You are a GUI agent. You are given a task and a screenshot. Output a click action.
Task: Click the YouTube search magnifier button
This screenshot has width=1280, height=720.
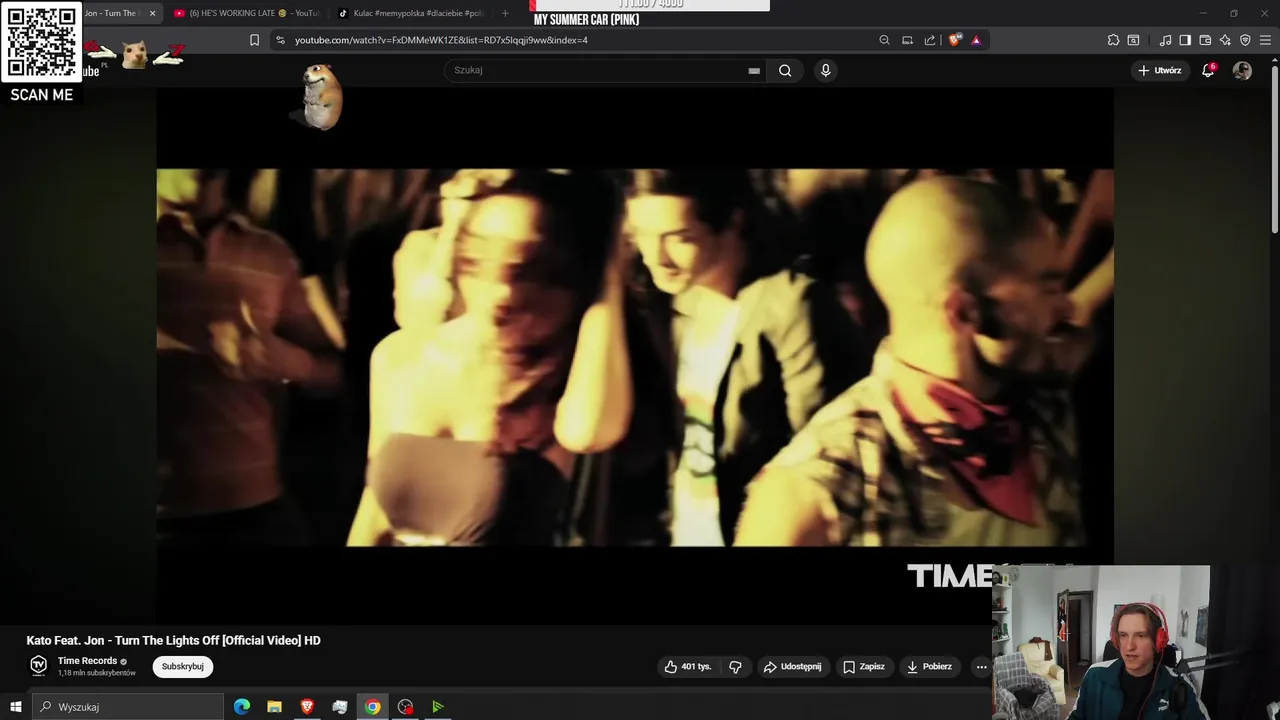(785, 70)
